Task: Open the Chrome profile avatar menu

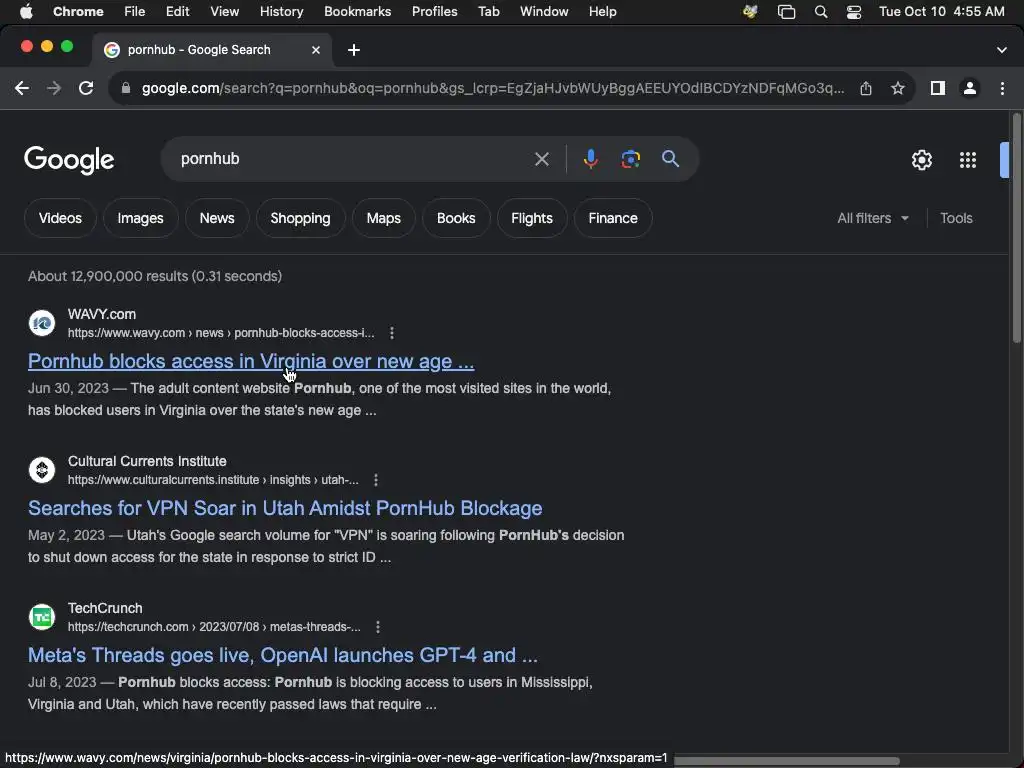Action: tap(970, 88)
